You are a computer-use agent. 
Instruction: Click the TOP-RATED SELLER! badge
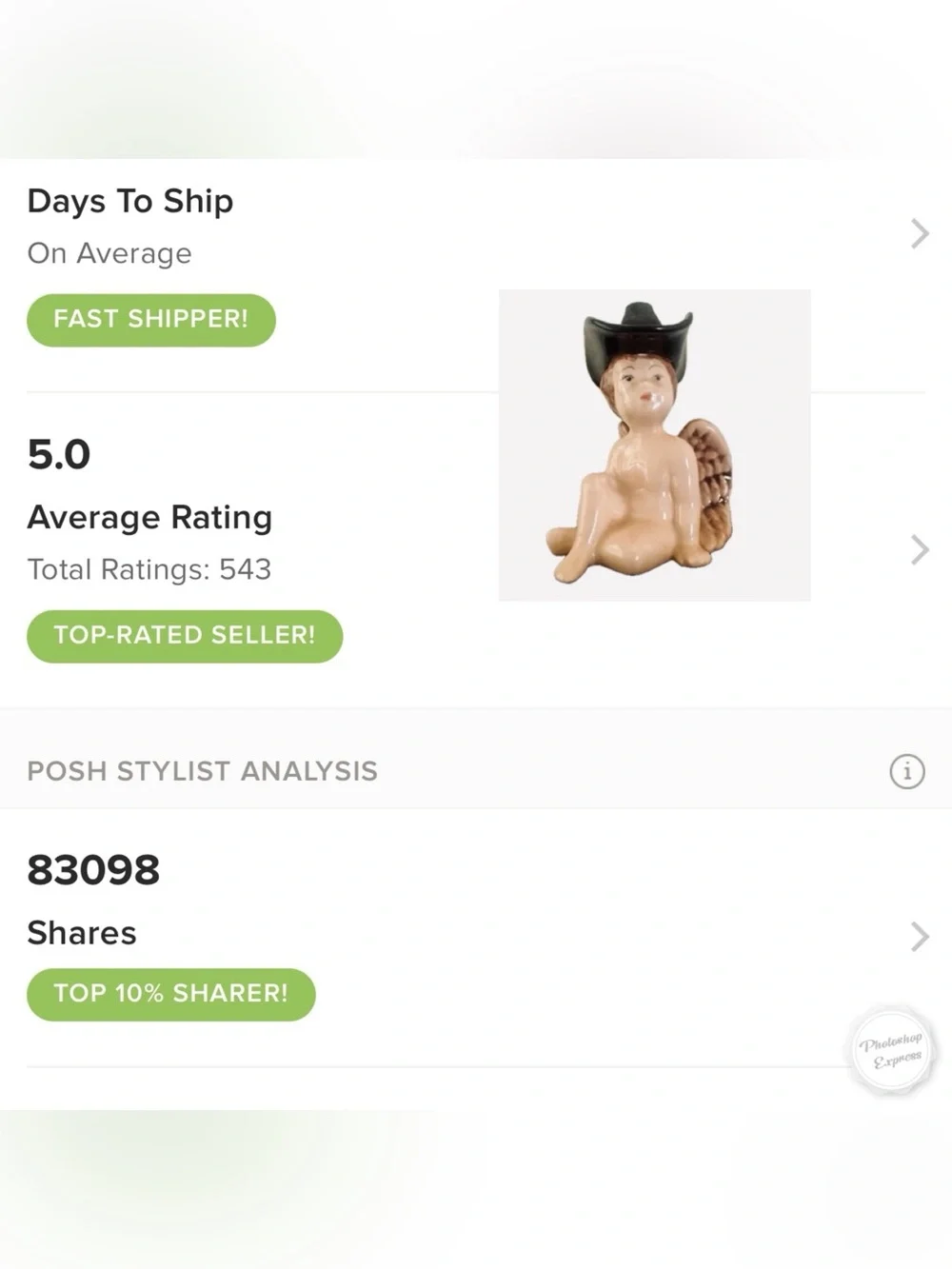[x=185, y=636]
